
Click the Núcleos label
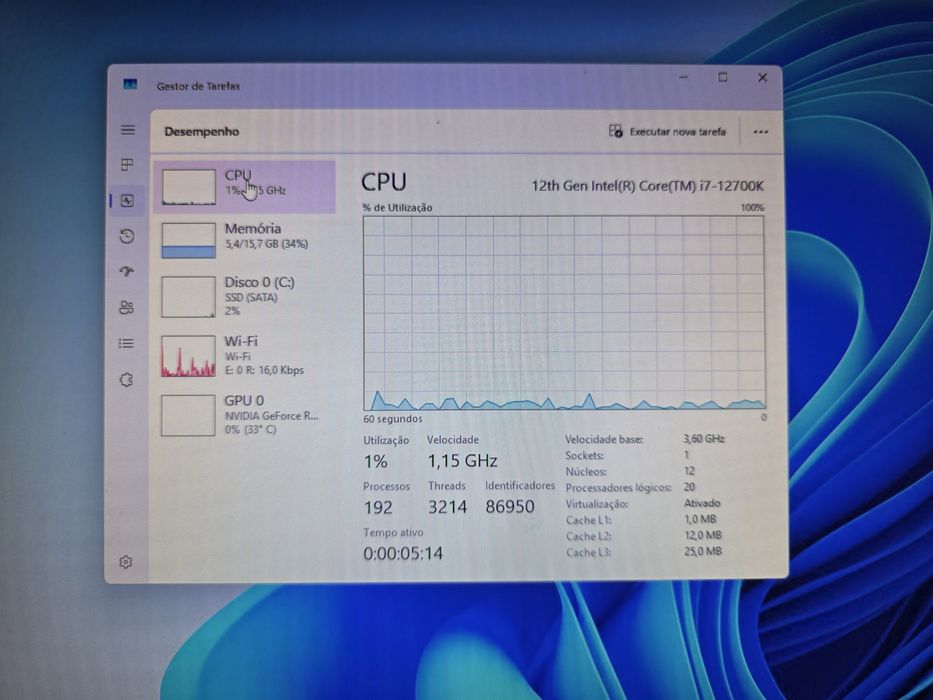pyautogui.click(x=586, y=471)
